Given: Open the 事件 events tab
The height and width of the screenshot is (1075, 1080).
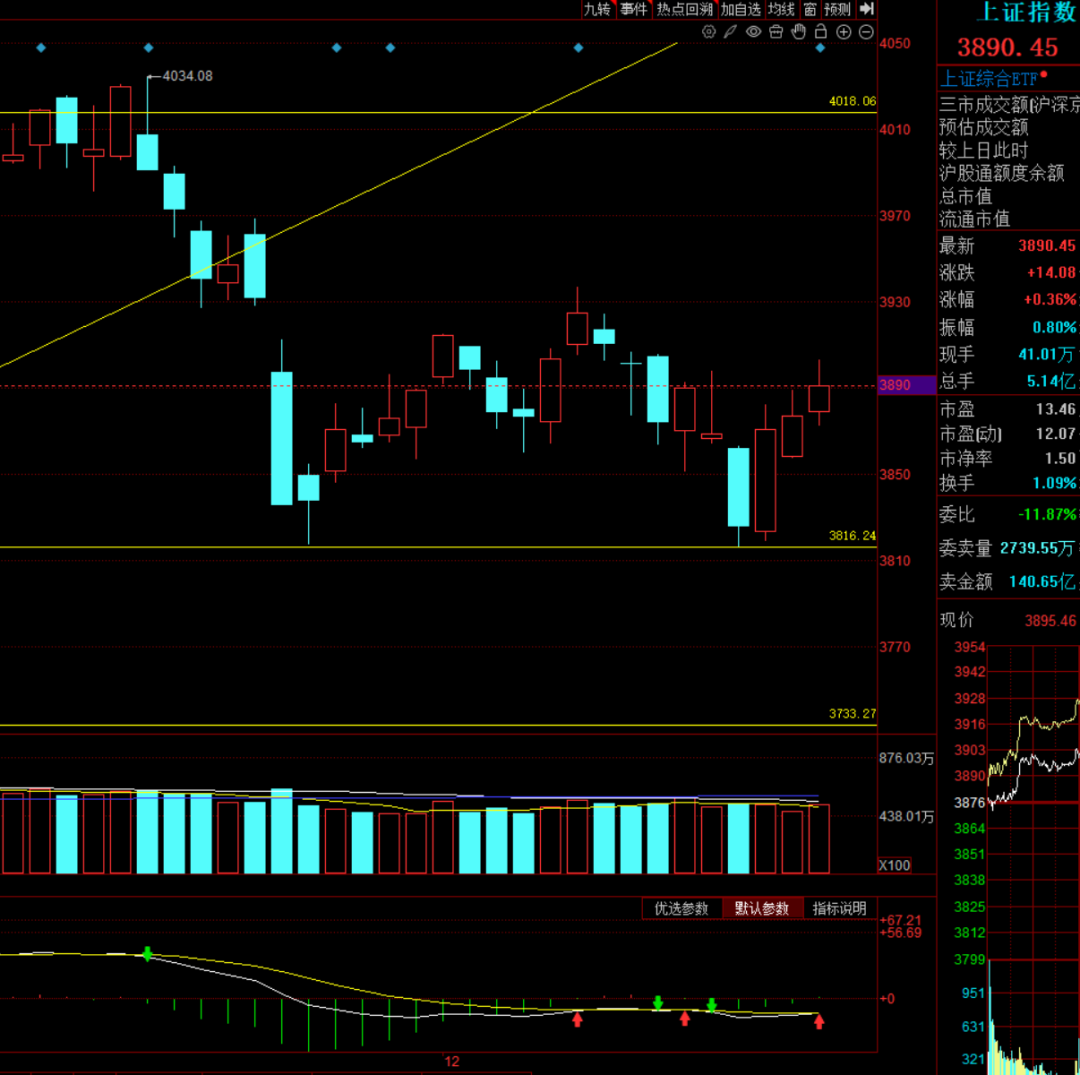Looking at the screenshot, I should pyautogui.click(x=633, y=9).
